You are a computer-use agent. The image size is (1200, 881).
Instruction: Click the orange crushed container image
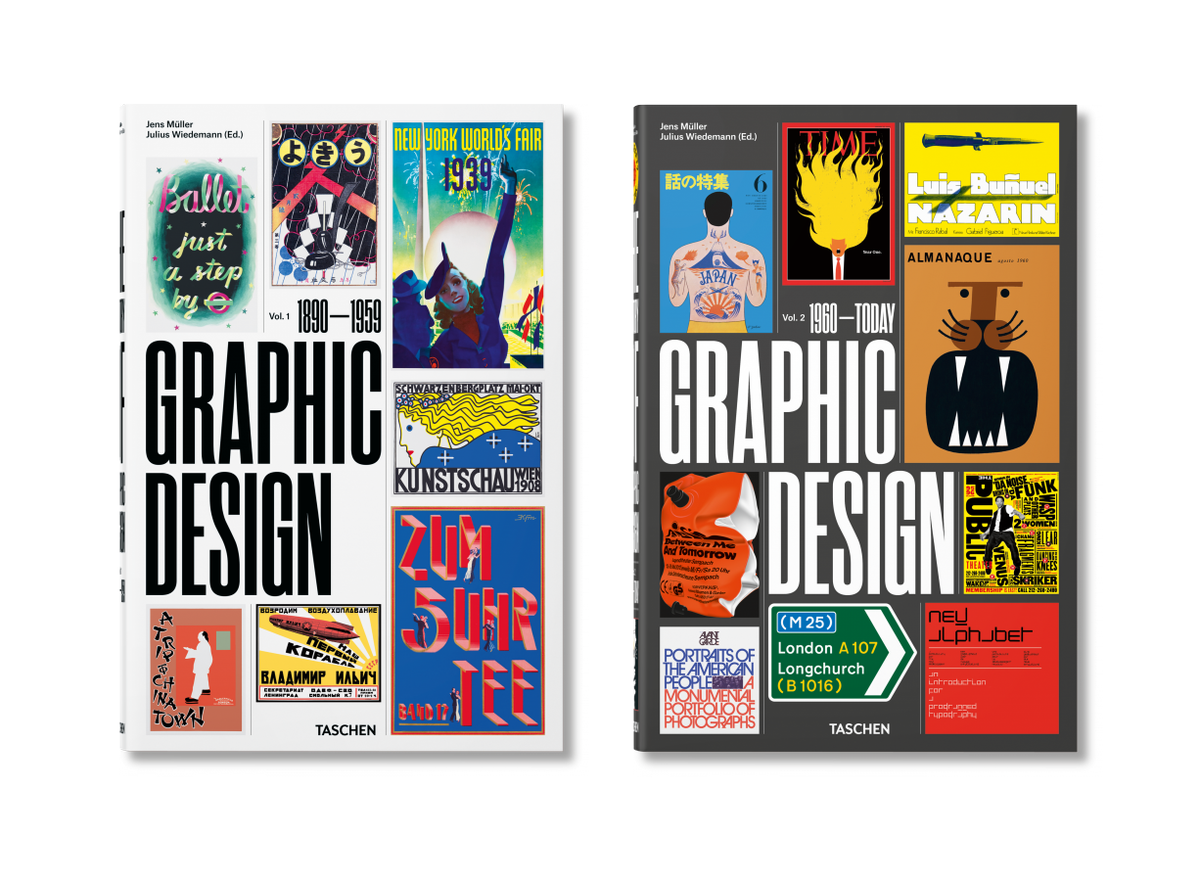pyautogui.click(x=709, y=545)
